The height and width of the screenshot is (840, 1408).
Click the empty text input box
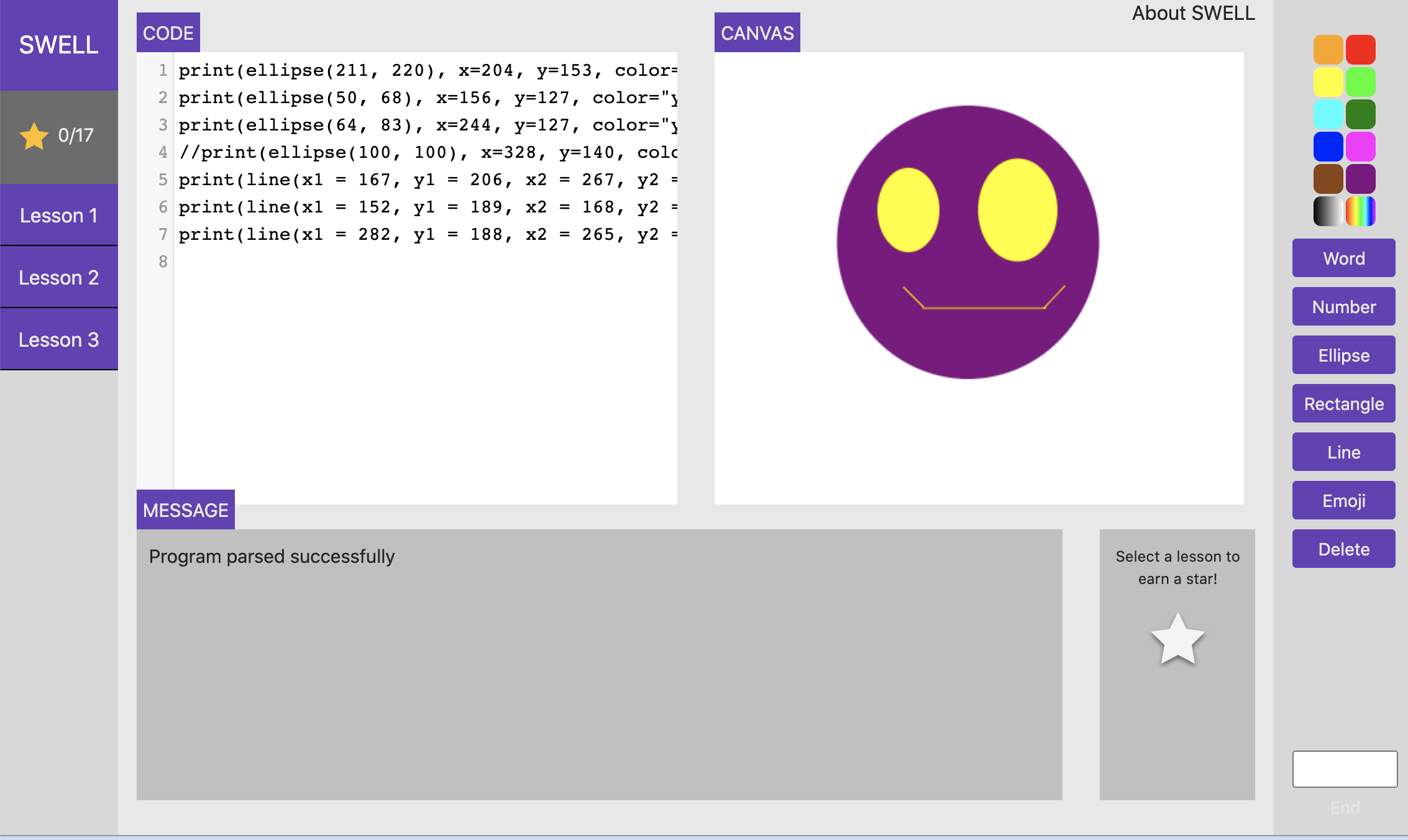(x=1345, y=769)
